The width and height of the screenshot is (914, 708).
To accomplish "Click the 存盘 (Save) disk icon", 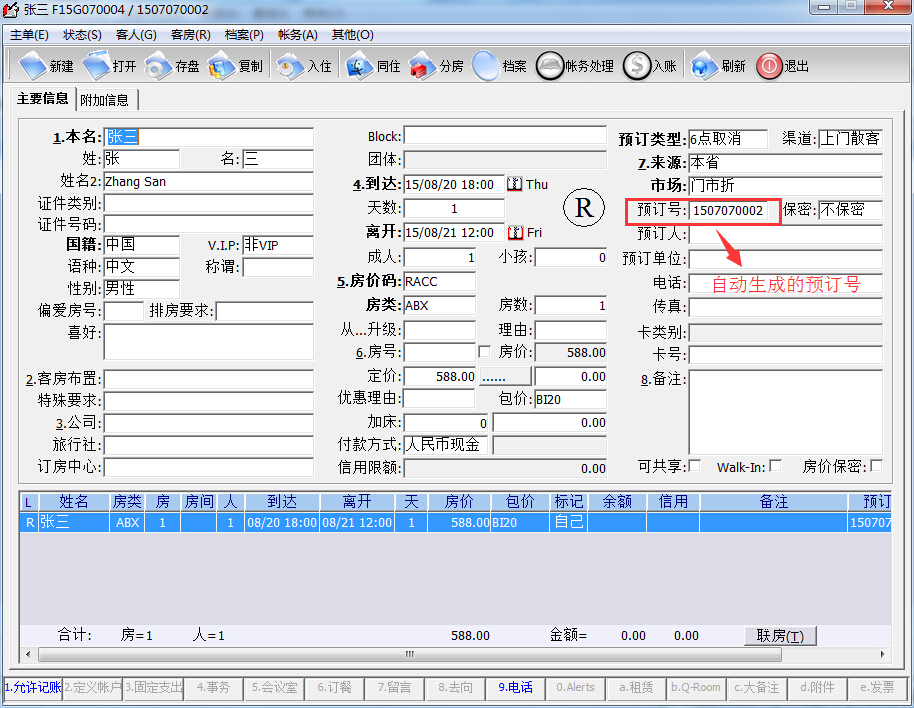I will pyautogui.click(x=158, y=66).
